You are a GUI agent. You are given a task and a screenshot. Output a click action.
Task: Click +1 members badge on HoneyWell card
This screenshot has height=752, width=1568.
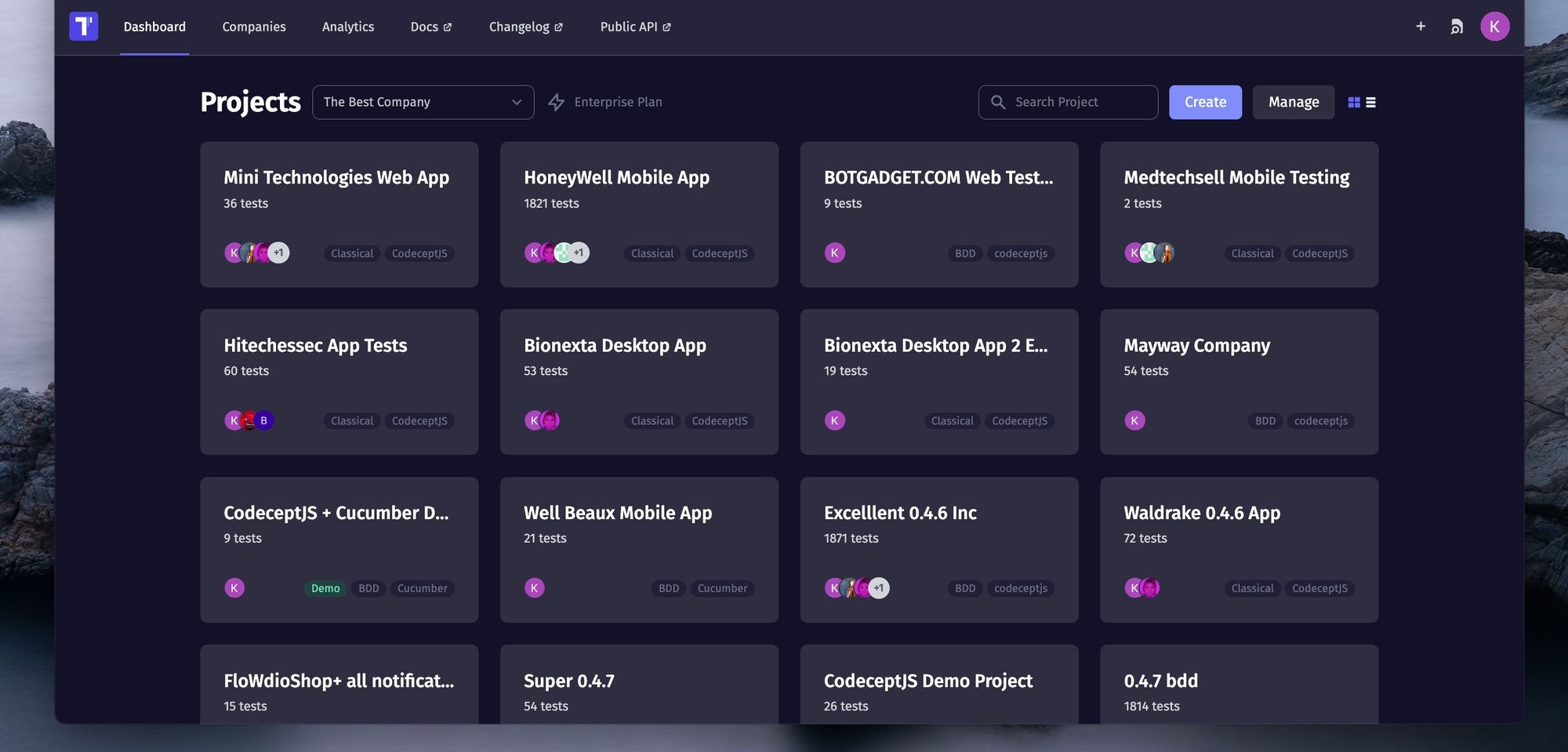(x=579, y=252)
